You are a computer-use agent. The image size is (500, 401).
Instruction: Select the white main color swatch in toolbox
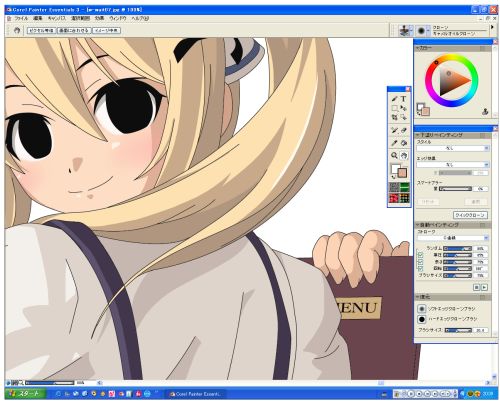click(395, 168)
